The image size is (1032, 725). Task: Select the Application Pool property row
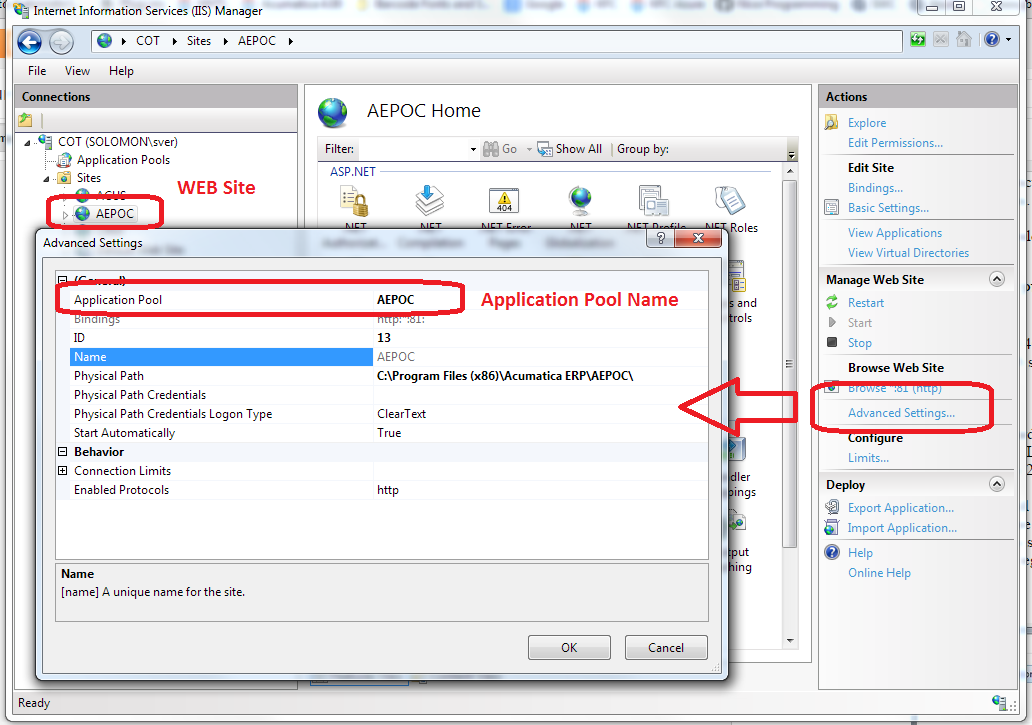pyautogui.click(x=388, y=300)
